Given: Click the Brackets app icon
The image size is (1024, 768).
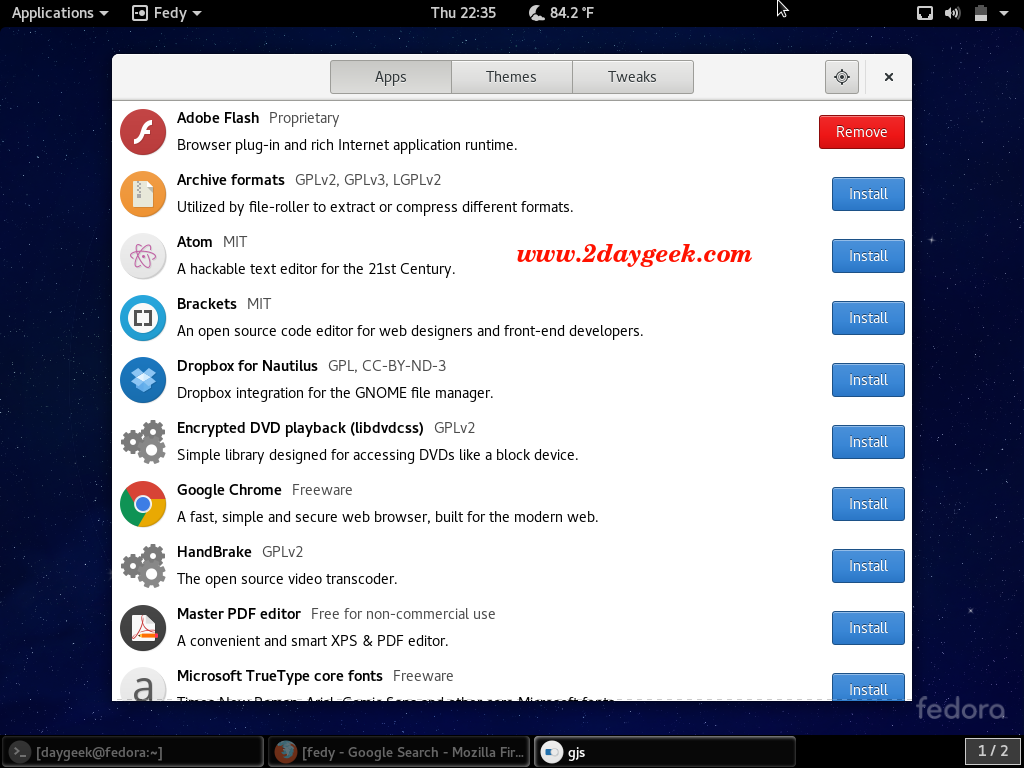Looking at the screenshot, I should (143, 318).
